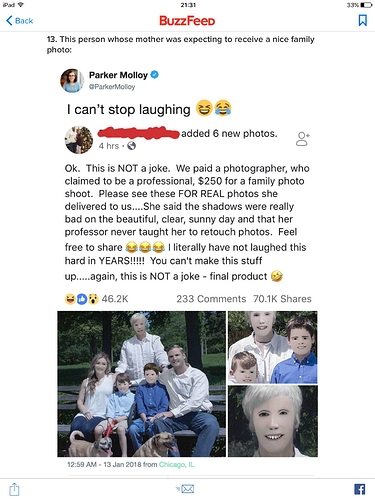
Task: Bookmark this BuzzFeed article
Action: 363,20
